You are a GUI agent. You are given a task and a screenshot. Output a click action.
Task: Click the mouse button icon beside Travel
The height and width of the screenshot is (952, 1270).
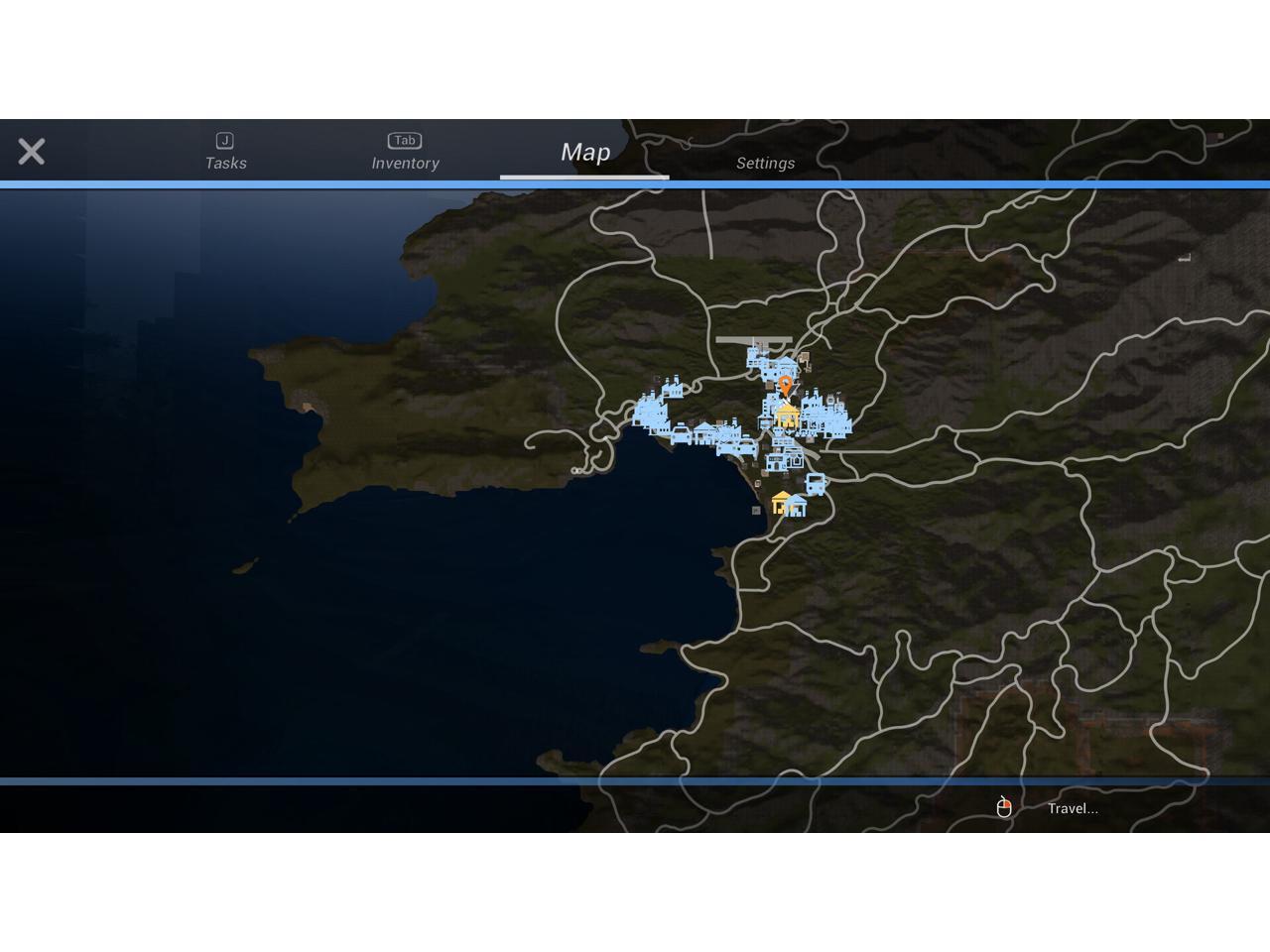tap(1003, 808)
